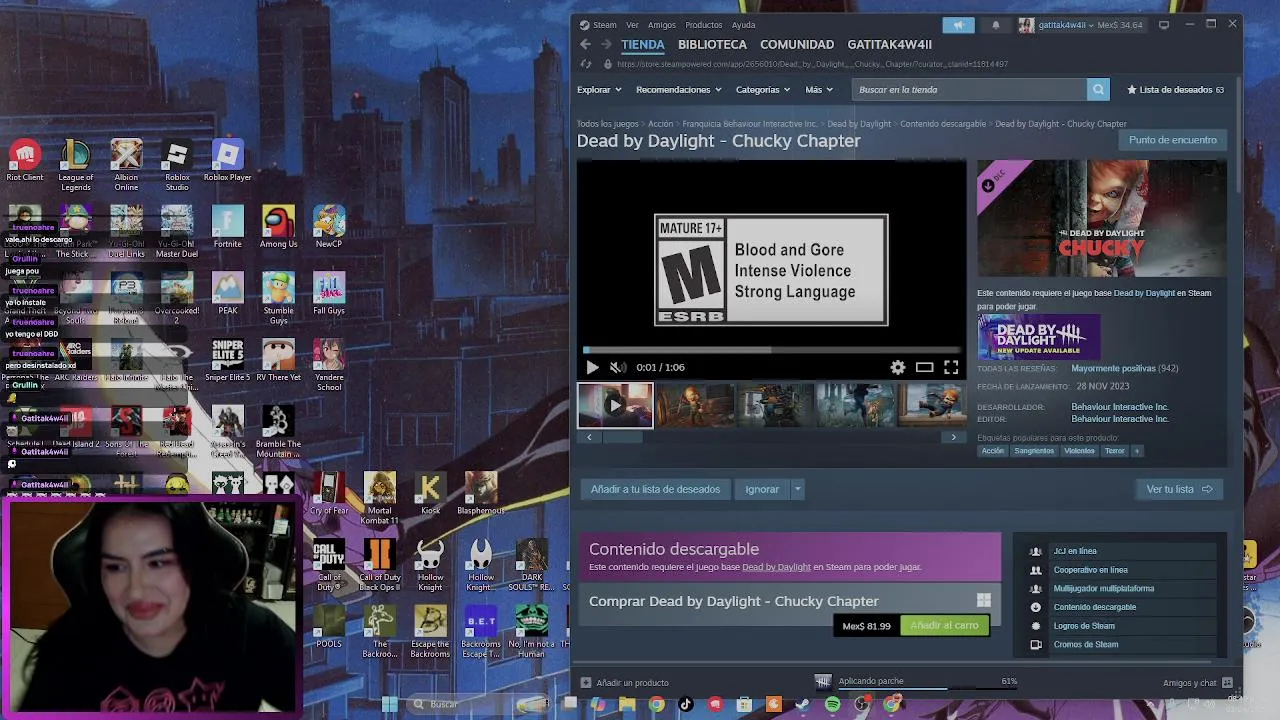
Task: Launch Stumble Guys desktop shortcut
Action: tap(278, 299)
